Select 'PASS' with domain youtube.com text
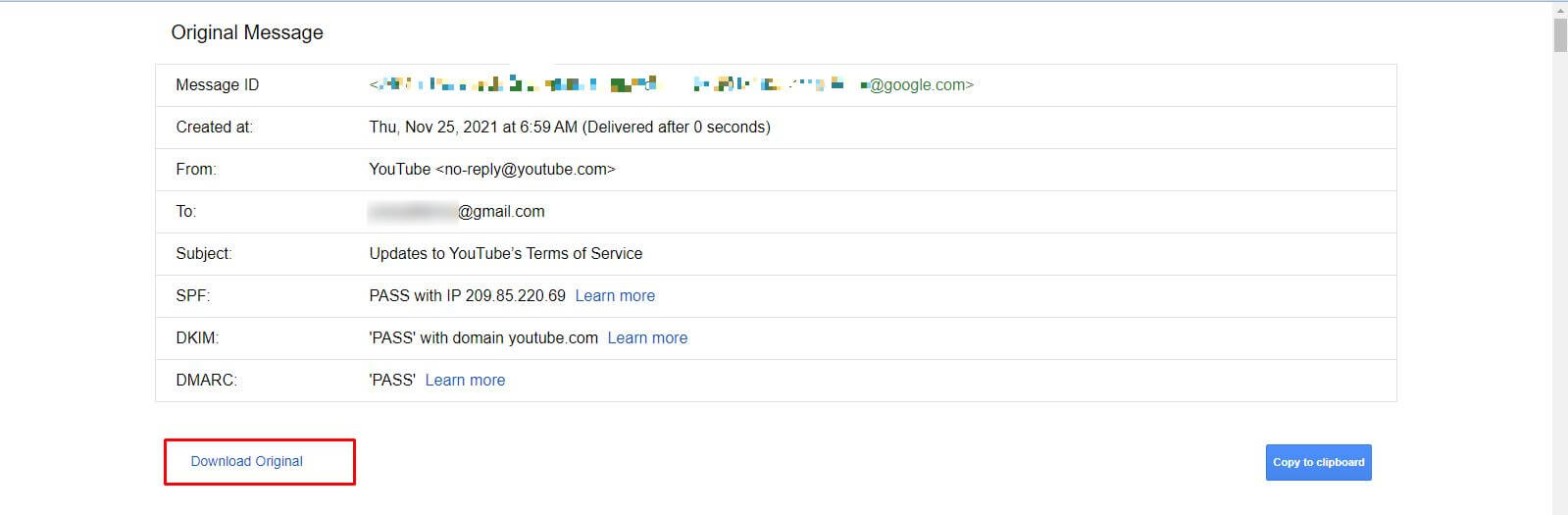Image resolution: width=1568 pixels, height=515 pixels. (x=483, y=337)
